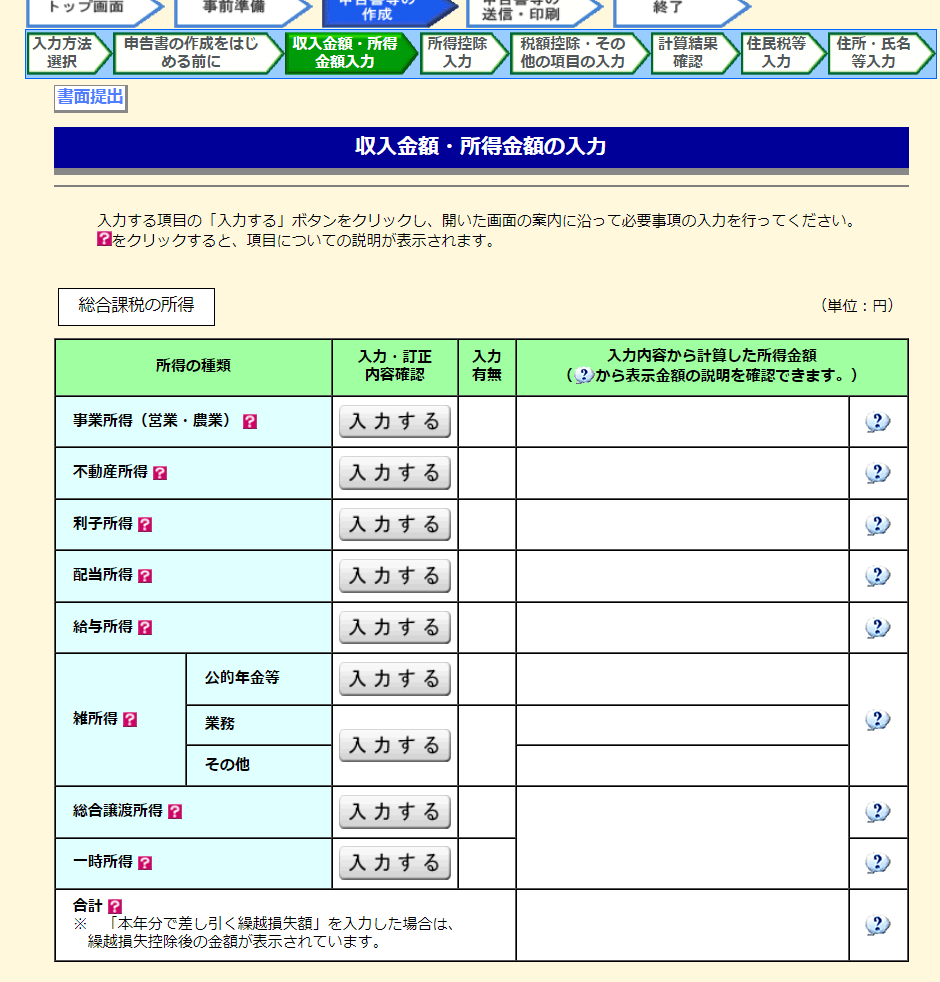
Task: Click 入力する for 公的年金等
Action: 395,679
